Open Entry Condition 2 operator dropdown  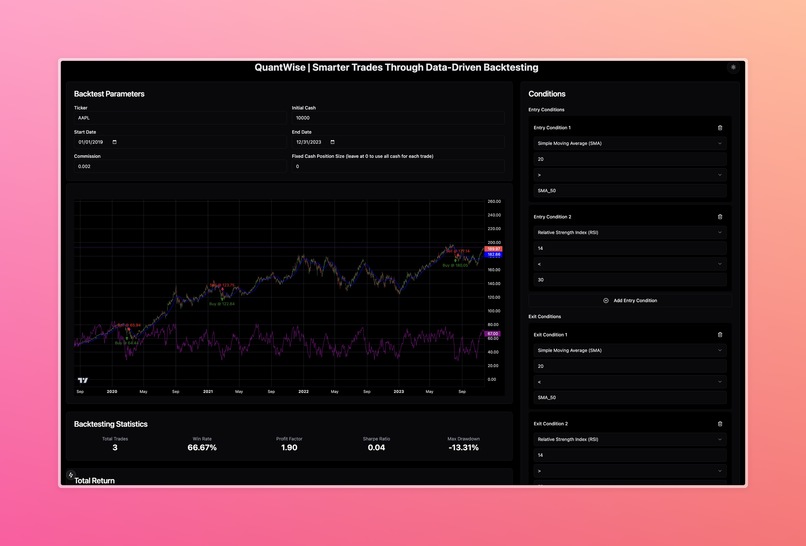pos(630,264)
